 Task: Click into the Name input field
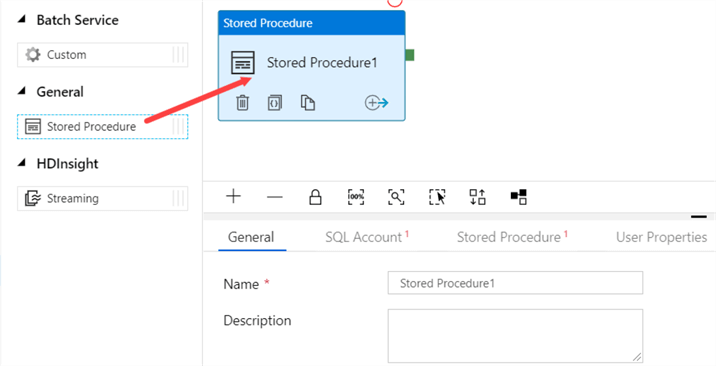pos(515,283)
